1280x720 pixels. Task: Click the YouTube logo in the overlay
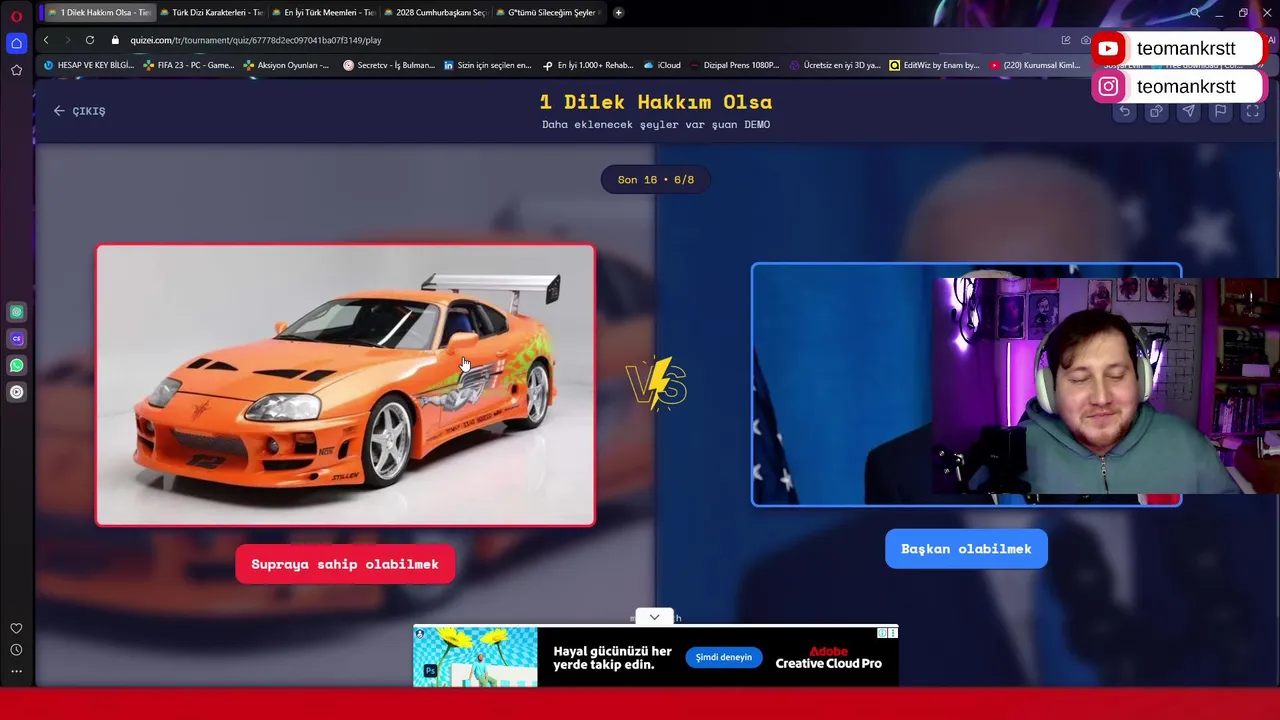[1108, 48]
